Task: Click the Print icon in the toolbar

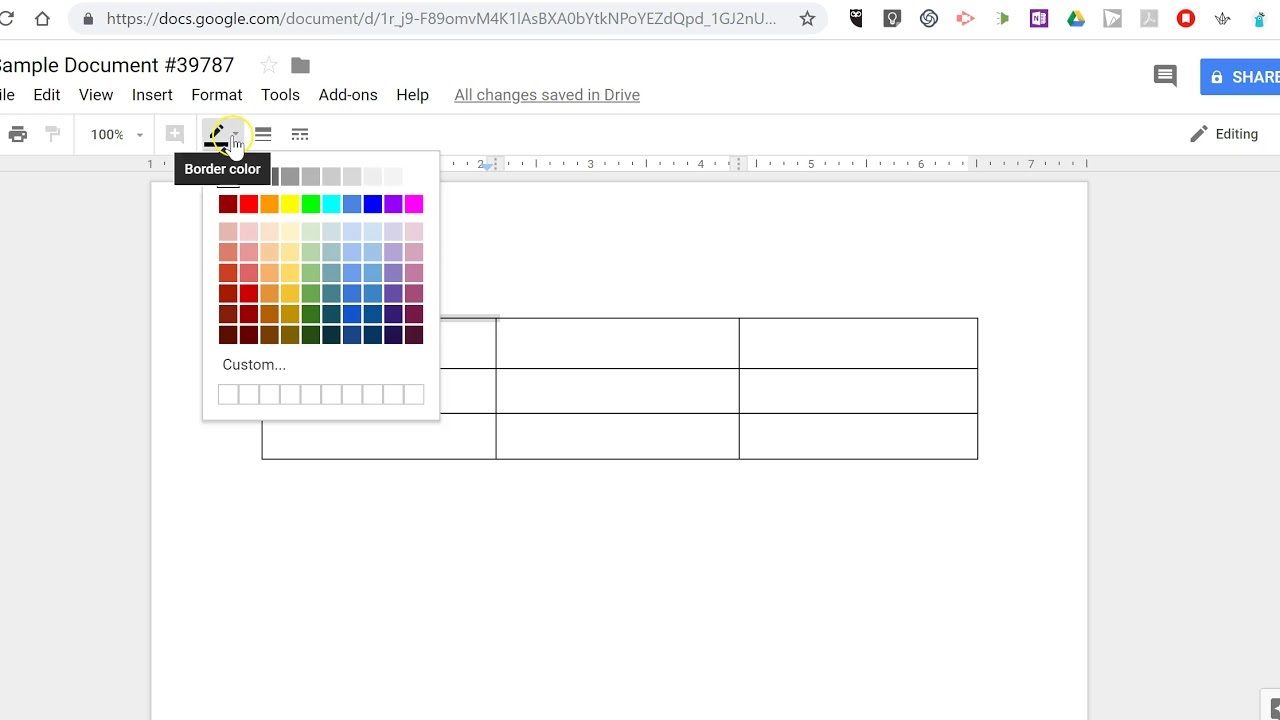Action: pyautogui.click(x=18, y=134)
